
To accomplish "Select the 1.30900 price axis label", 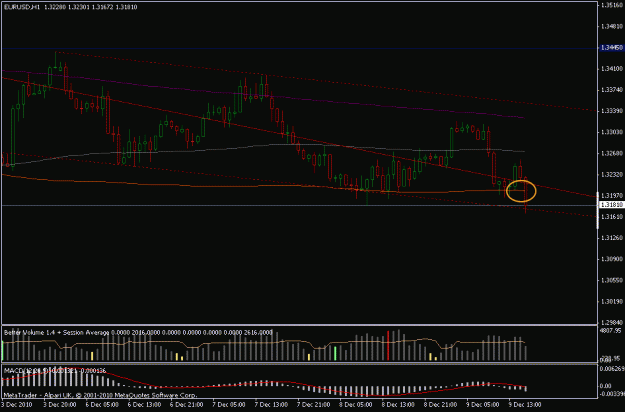I will coord(612,259).
